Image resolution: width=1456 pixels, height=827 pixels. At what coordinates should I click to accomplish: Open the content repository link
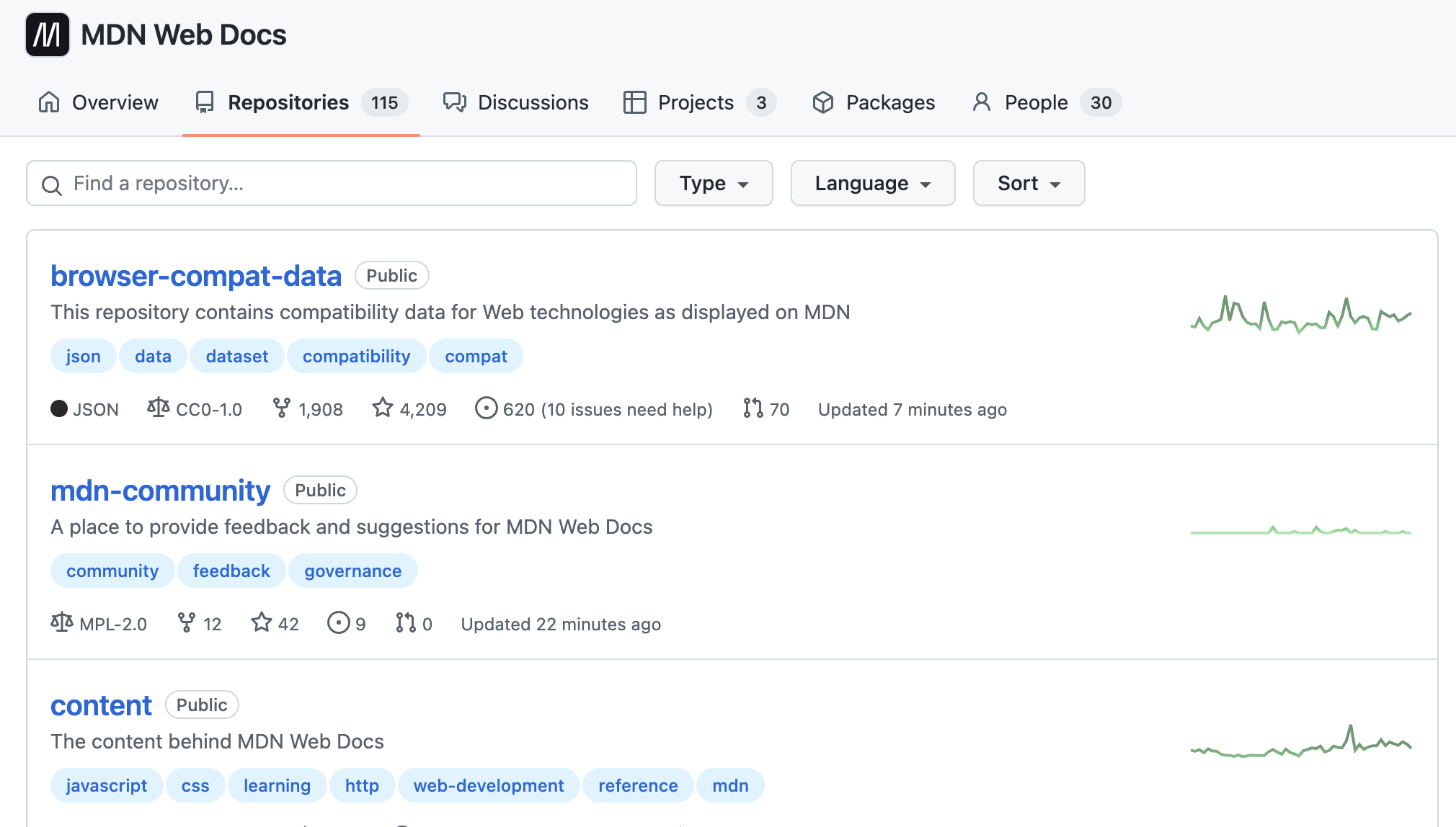click(101, 705)
